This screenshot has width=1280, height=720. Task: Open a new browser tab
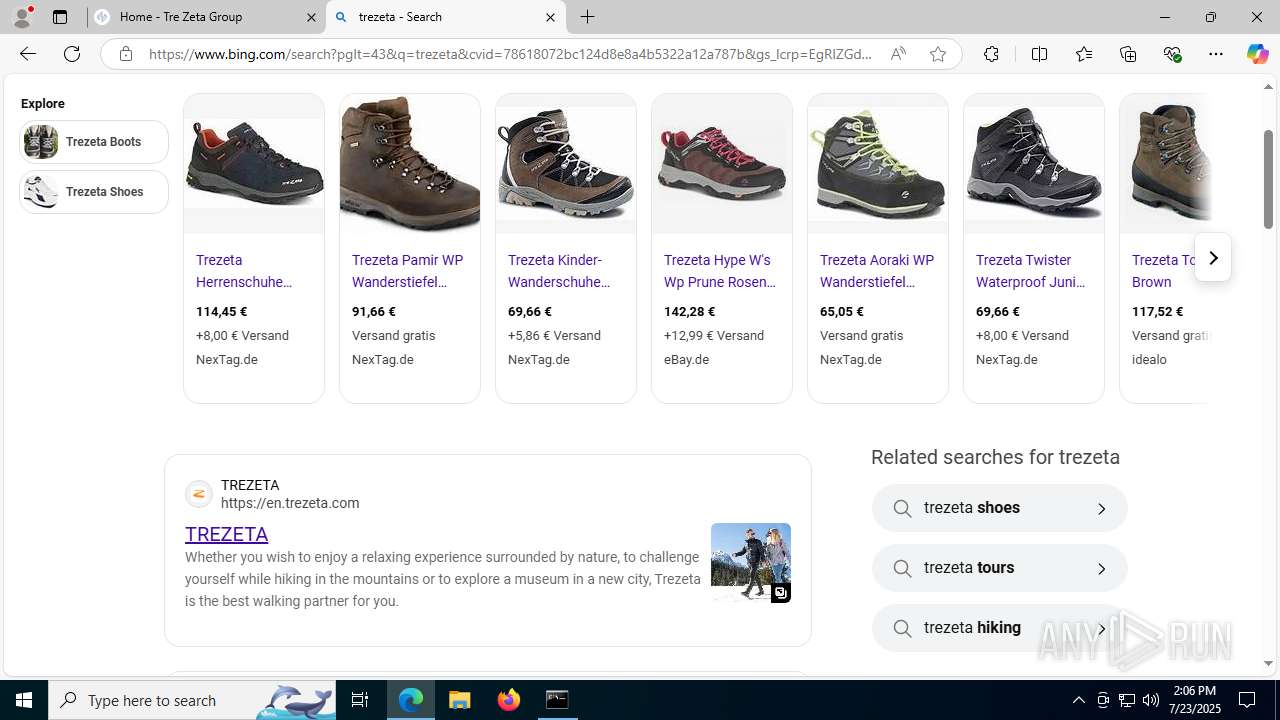click(588, 17)
